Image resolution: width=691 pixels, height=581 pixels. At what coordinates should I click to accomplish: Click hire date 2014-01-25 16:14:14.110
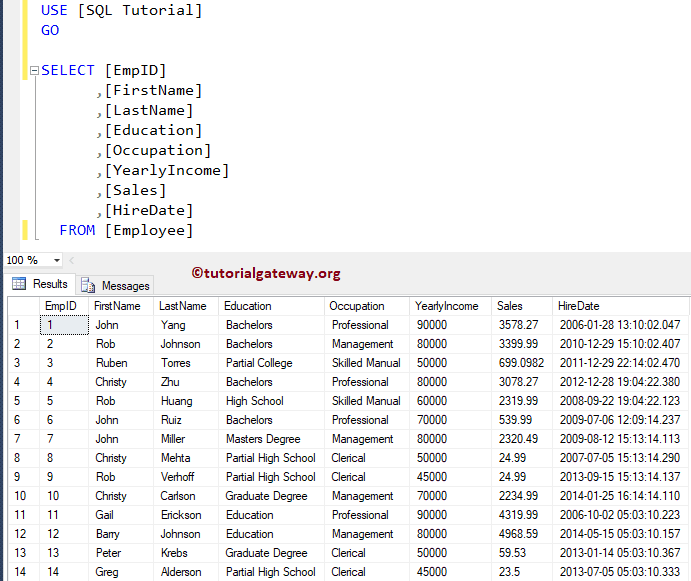tap(620, 495)
